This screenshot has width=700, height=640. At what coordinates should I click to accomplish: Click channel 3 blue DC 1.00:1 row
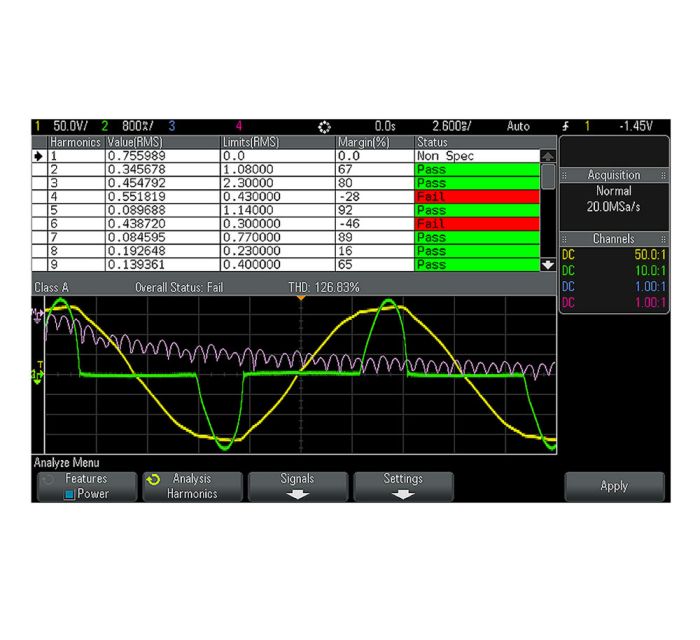[614, 287]
